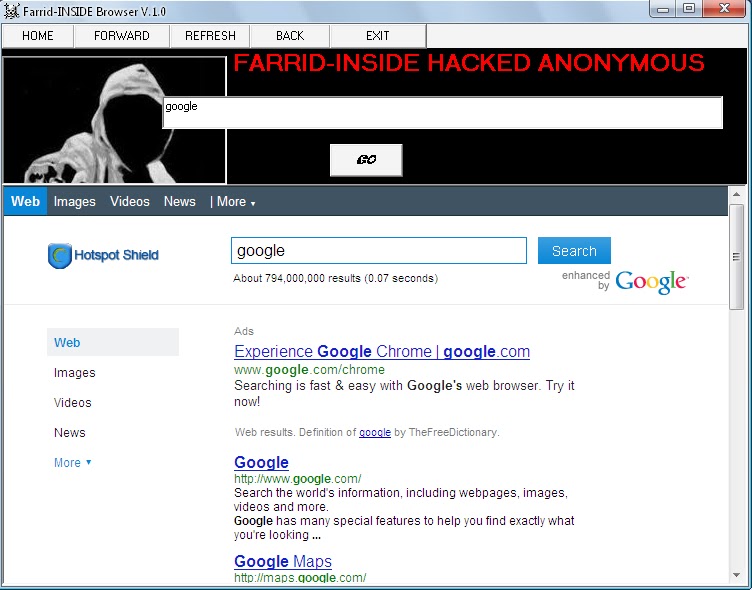Go FORWARD using the toolbar button
The image size is (752, 590).
coord(122,36)
